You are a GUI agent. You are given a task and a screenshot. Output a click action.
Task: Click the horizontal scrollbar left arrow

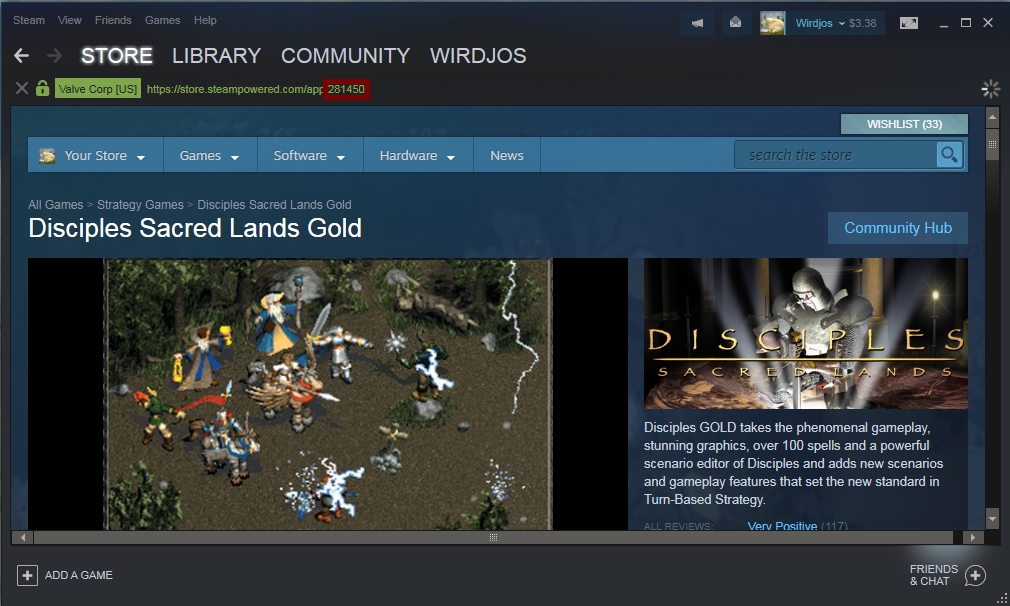(x=23, y=537)
